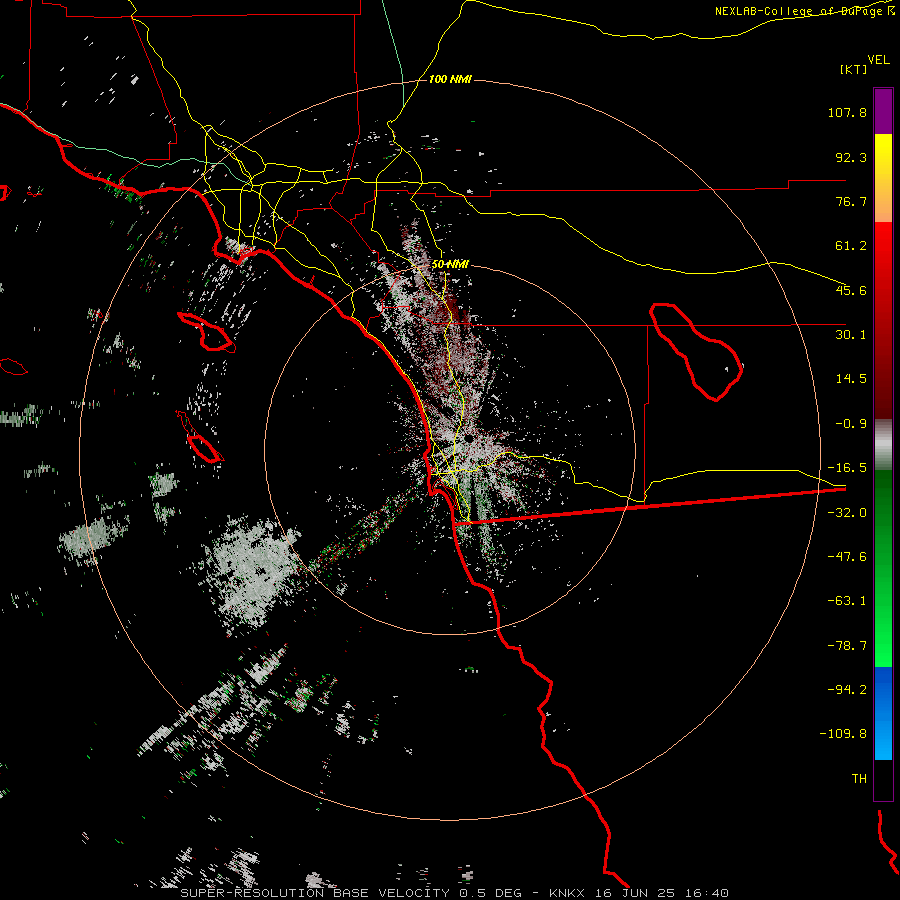Click the purple segment of color bar
The image size is (900, 900).
coord(883,111)
